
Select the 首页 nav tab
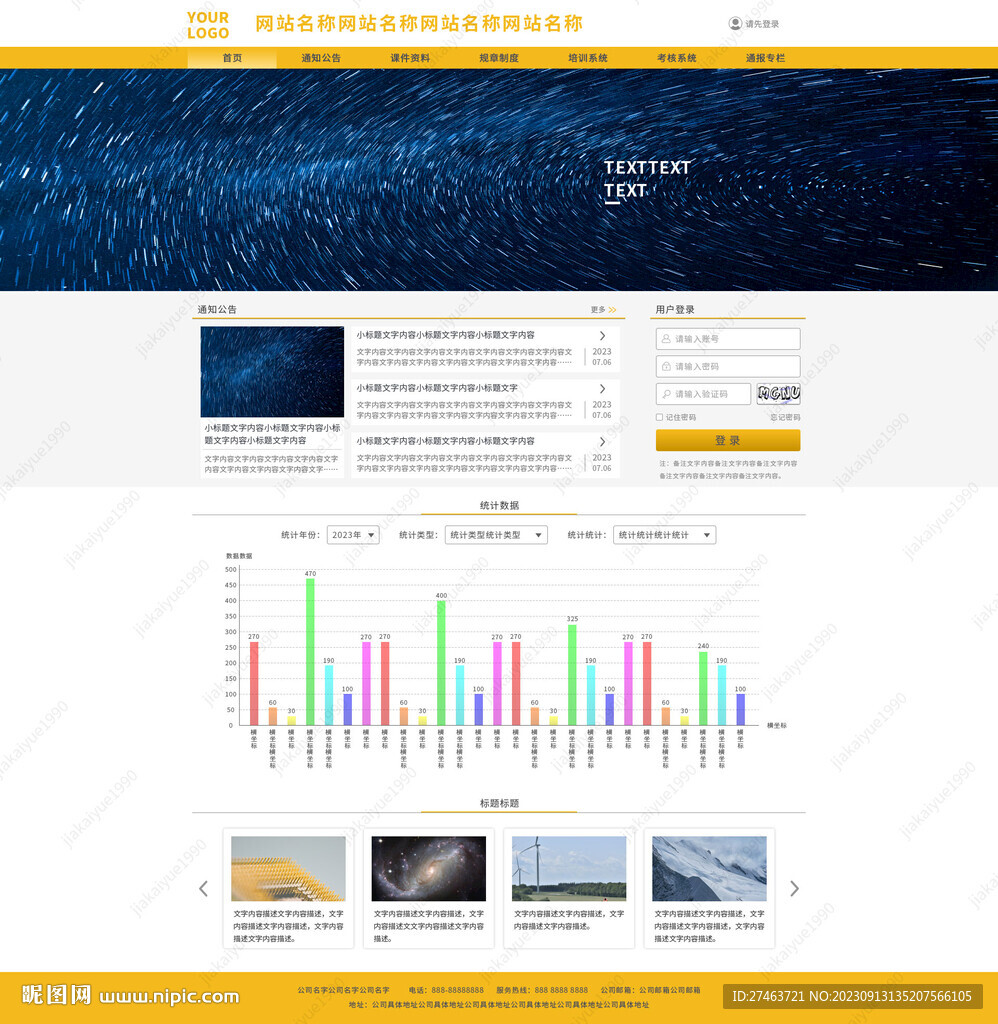click(x=232, y=57)
